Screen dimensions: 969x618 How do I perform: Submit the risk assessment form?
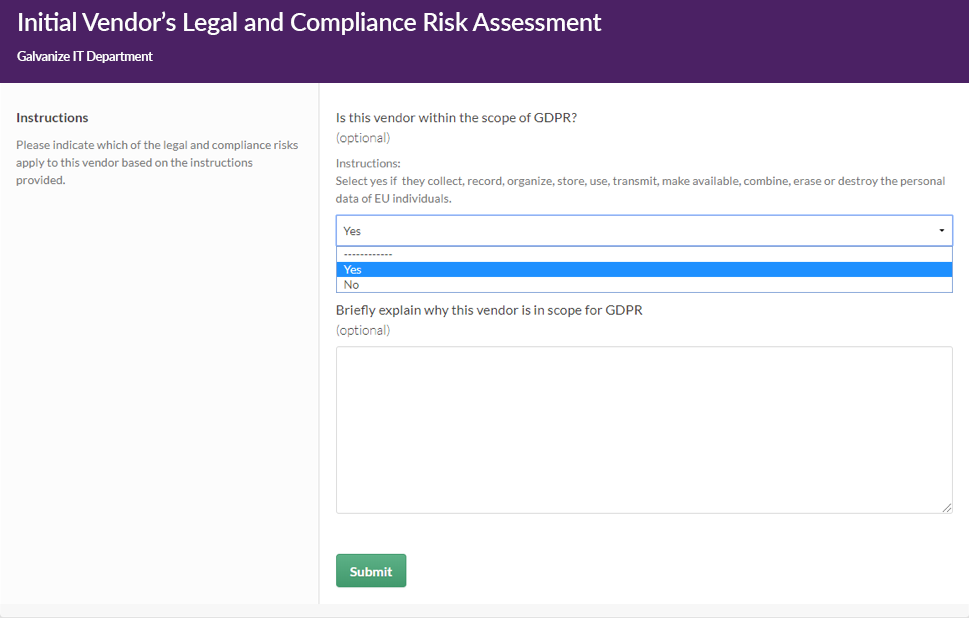pyautogui.click(x=371, y=570)
